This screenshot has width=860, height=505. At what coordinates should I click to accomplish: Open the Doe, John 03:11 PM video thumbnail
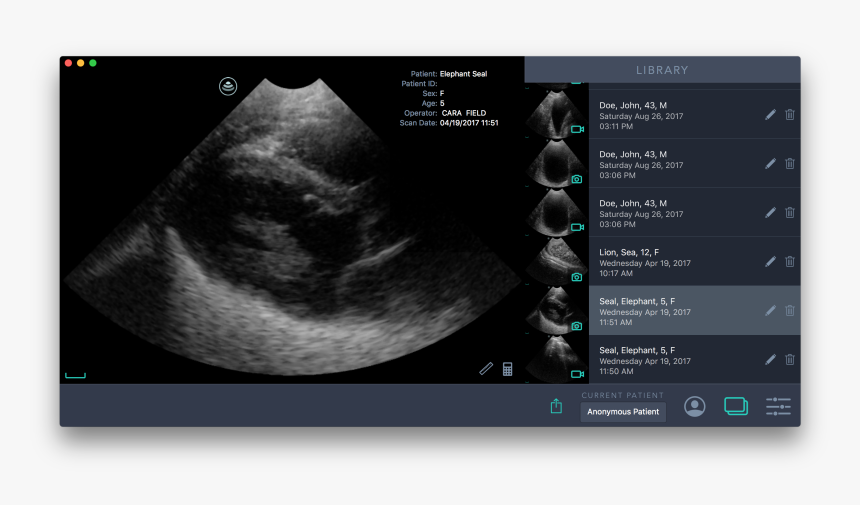point(556,114)
